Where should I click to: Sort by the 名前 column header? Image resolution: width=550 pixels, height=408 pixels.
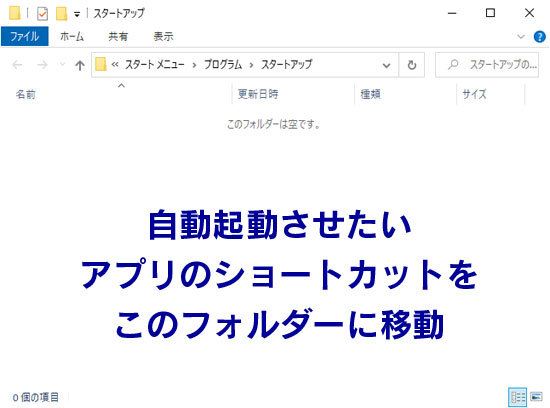26,94
